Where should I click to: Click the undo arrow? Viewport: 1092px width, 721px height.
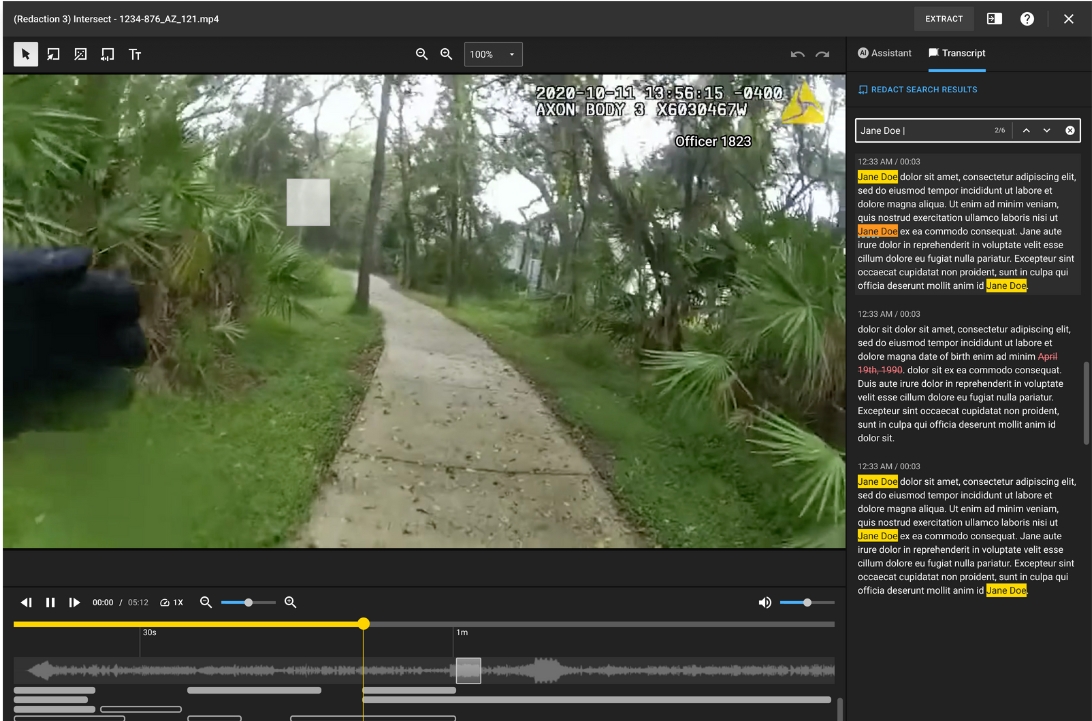pyautogui.click(x=797, y=55)
